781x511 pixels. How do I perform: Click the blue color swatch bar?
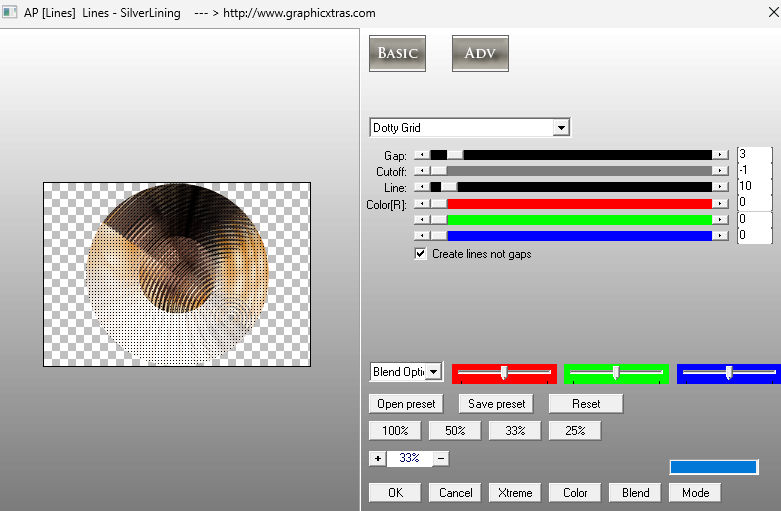[713, 467]
